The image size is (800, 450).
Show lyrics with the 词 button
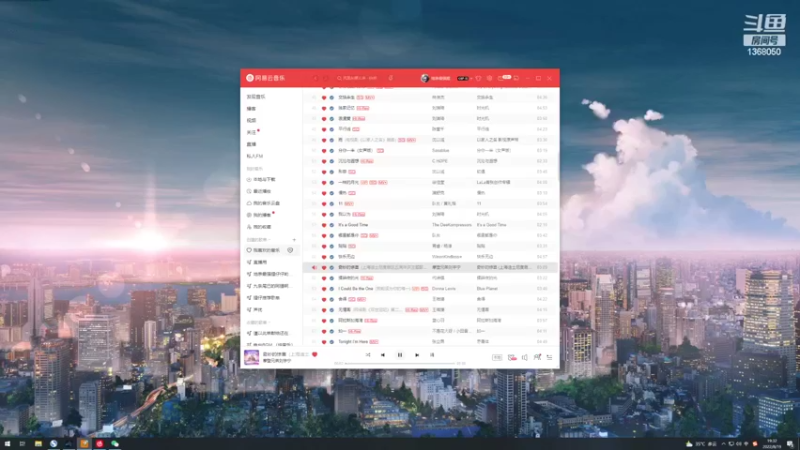(x=432, y=355)
